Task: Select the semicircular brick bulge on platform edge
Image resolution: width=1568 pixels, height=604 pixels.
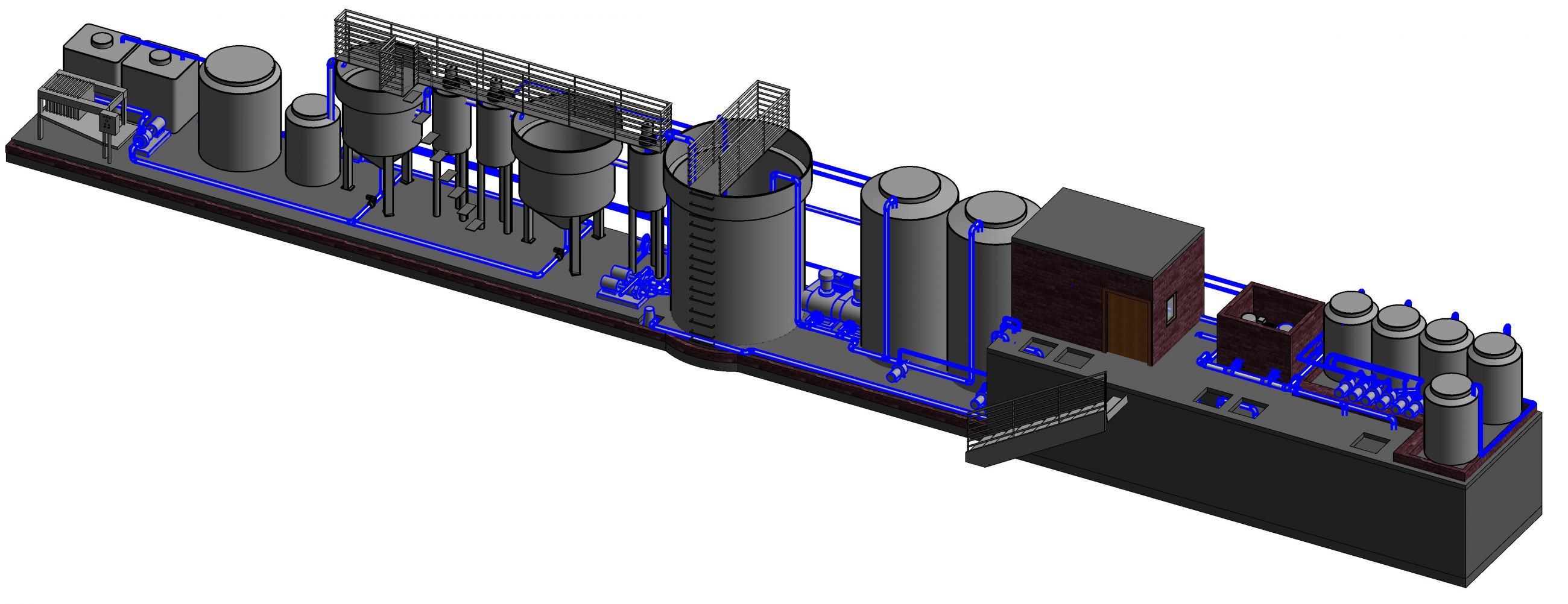Action: point(702,353)
